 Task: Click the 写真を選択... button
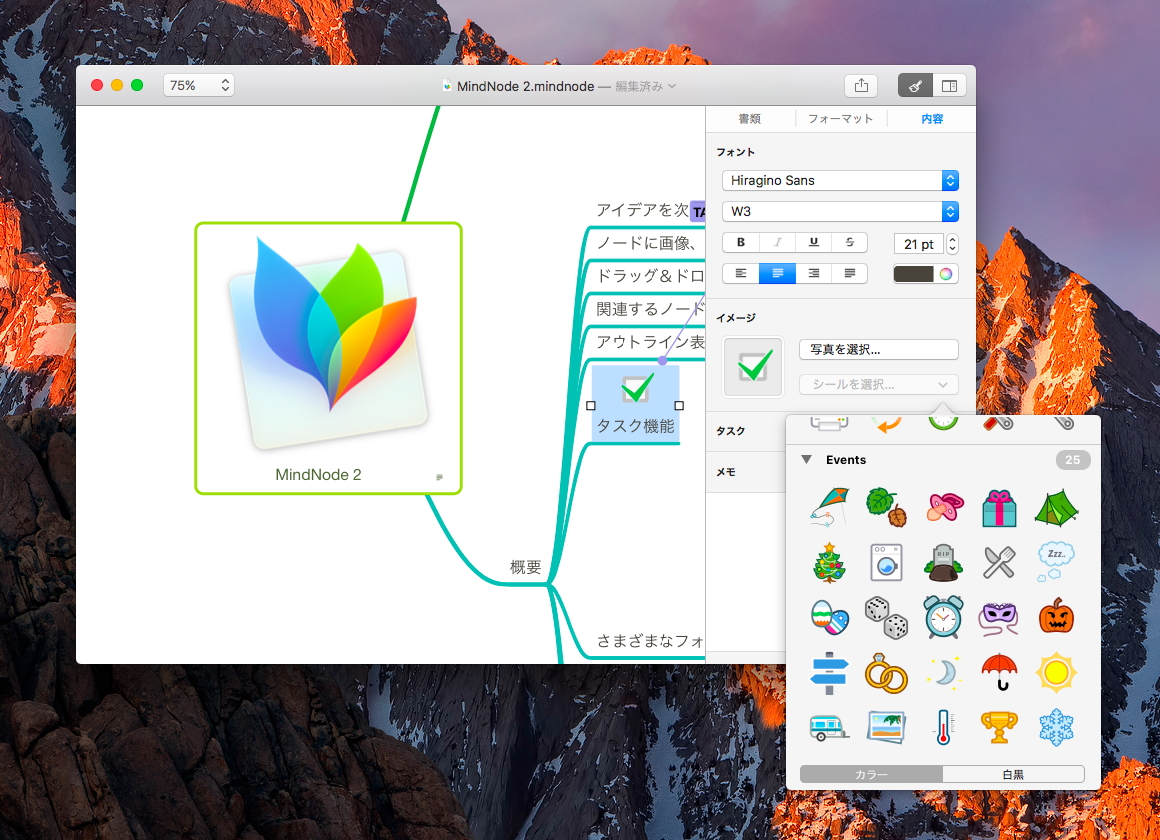point(879,349)
